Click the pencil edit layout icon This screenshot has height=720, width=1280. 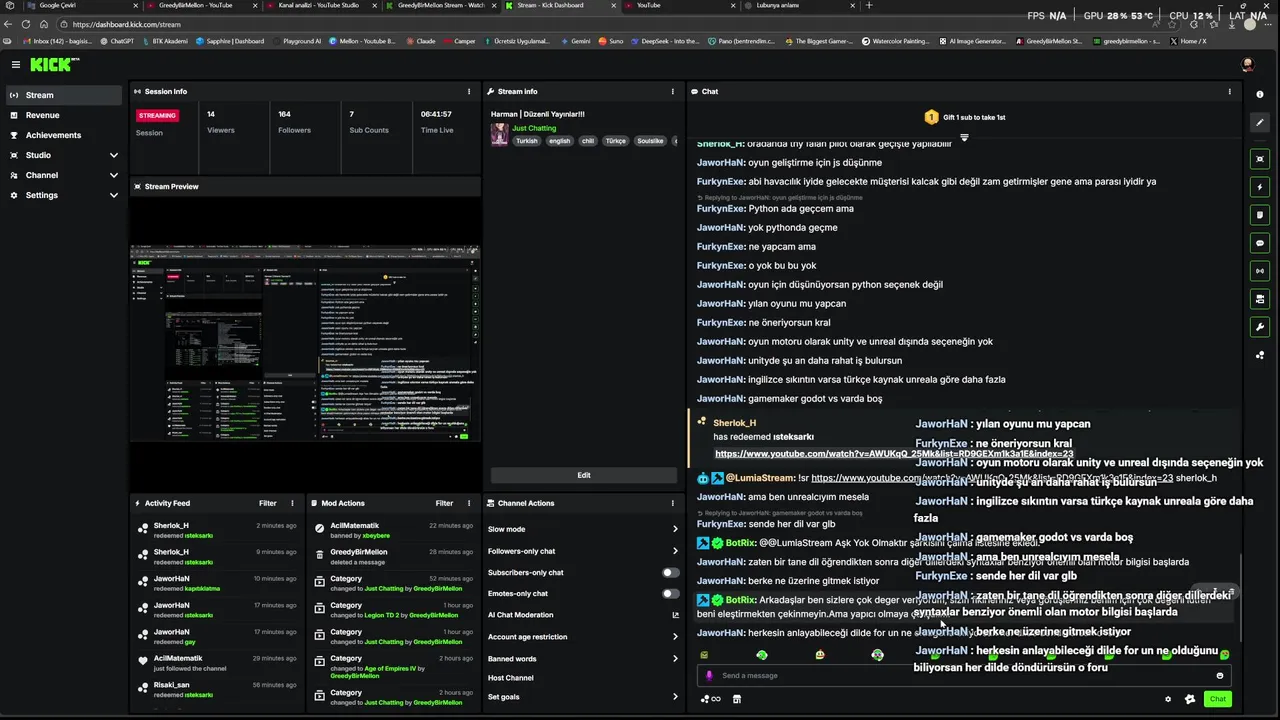coord(1260,122)
